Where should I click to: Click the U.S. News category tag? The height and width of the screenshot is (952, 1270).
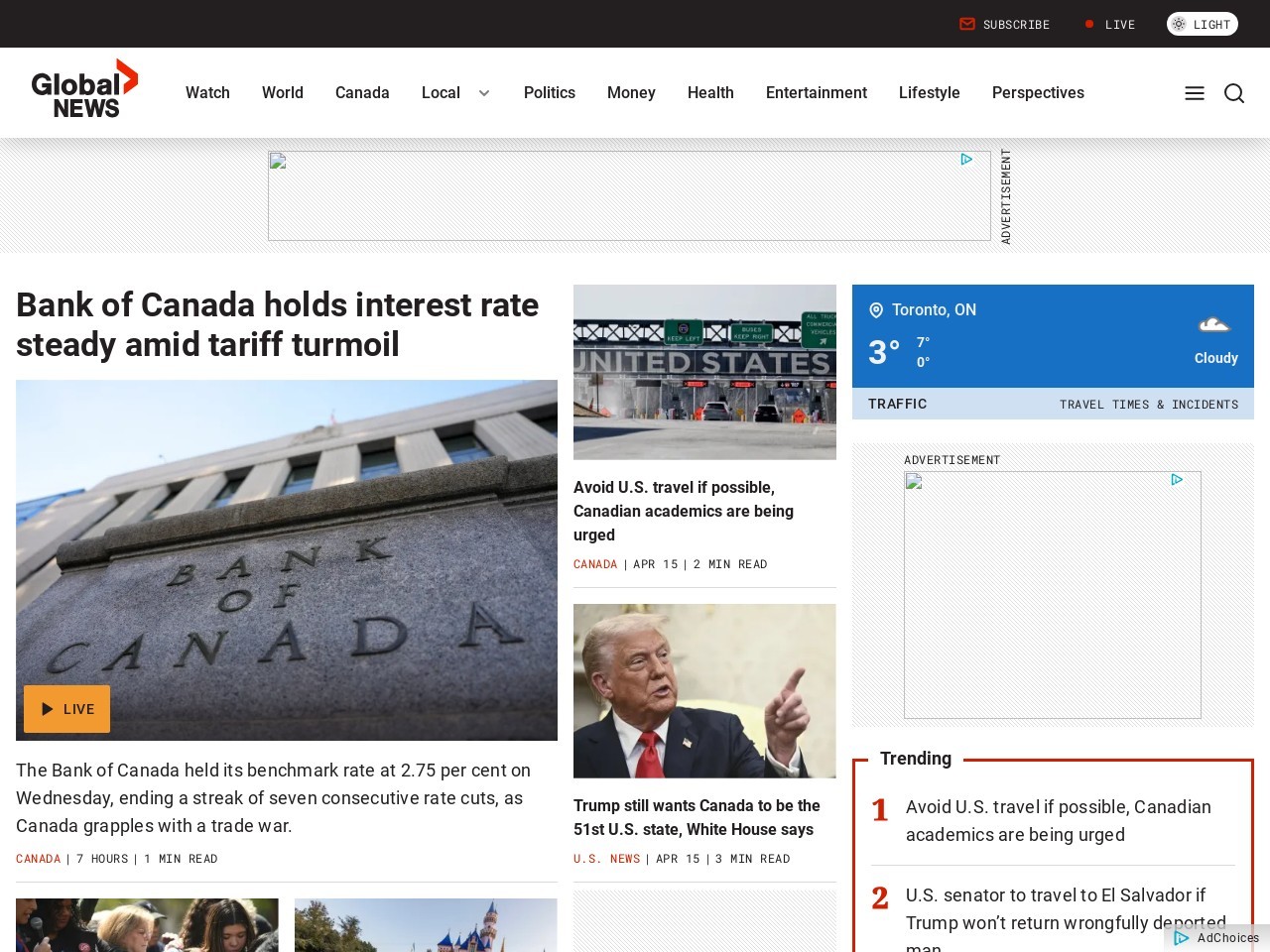[x=606, y=859]
